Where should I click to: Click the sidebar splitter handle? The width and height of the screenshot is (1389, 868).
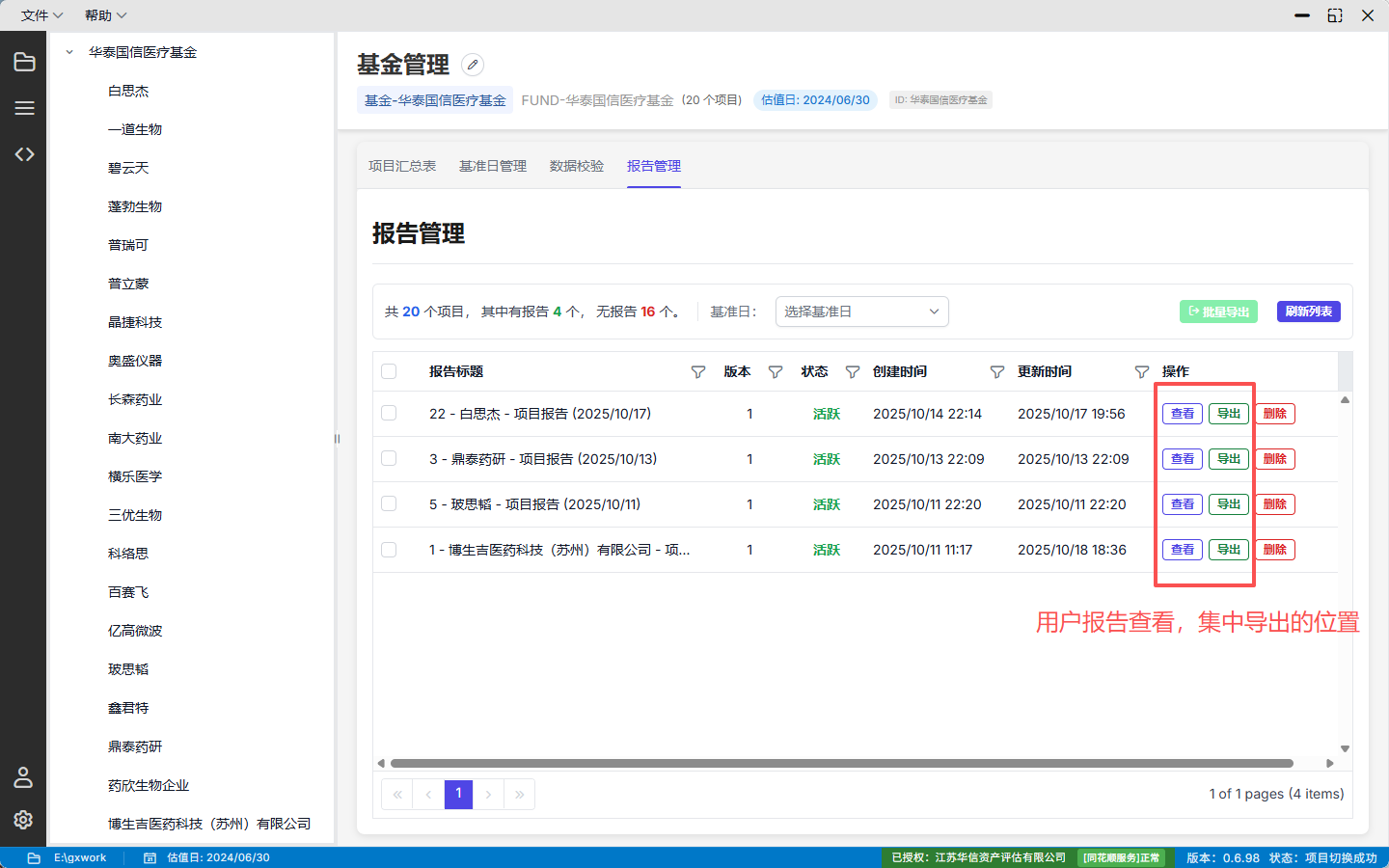[337, 439]
